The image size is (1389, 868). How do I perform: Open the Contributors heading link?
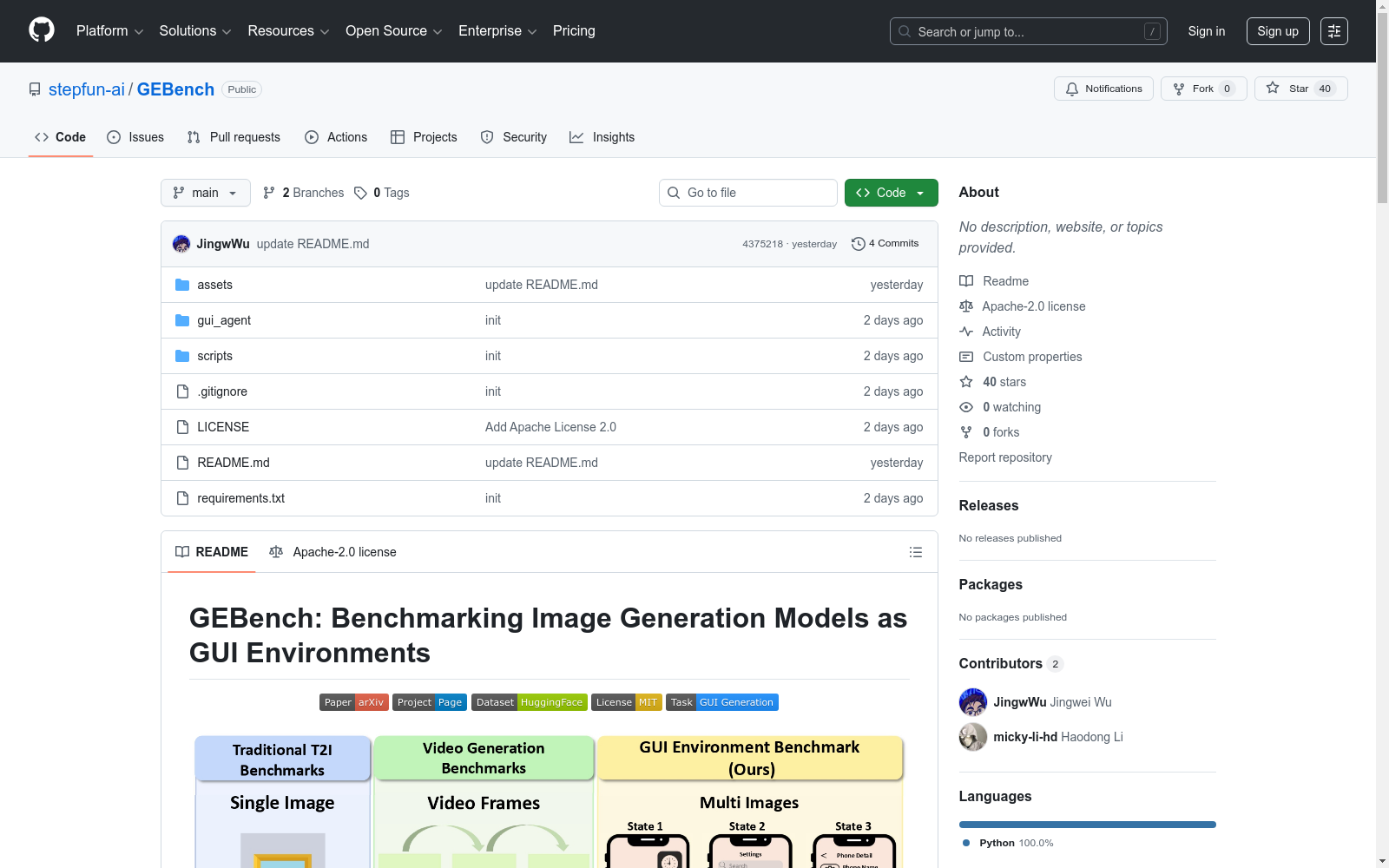pos(1011,663)
